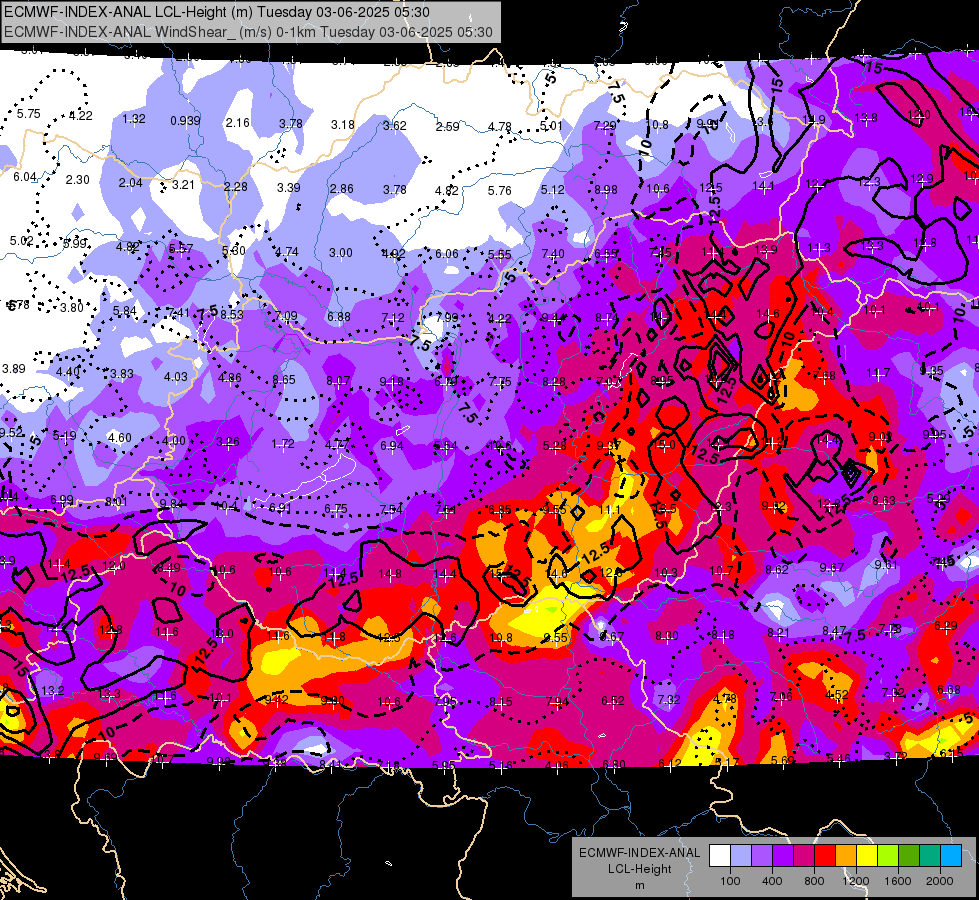Viewport: 979px width, 900px height.
Task: Click the wind shear value 5.12
Action: 553,190
